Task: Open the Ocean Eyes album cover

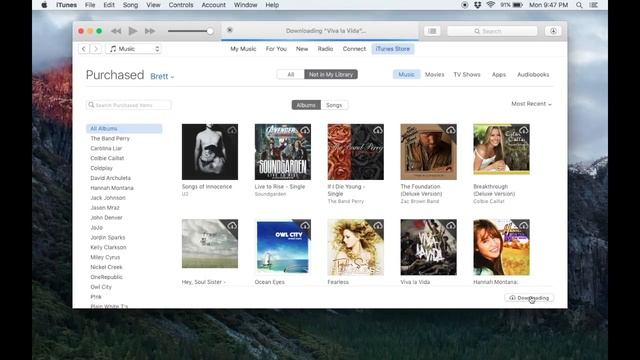Action: click(x=282, y=247)
